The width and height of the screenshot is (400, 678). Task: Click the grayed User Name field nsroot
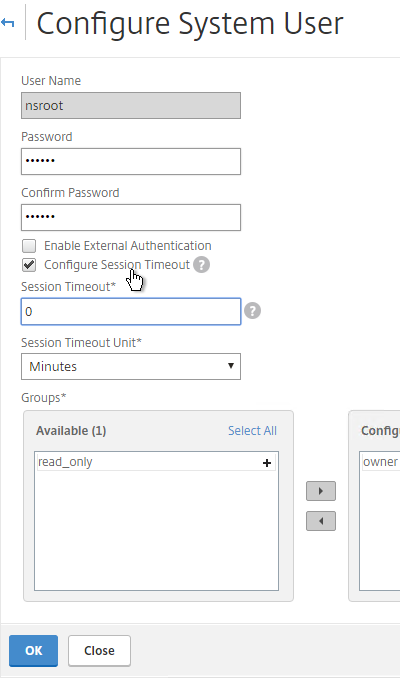point(131,106)
